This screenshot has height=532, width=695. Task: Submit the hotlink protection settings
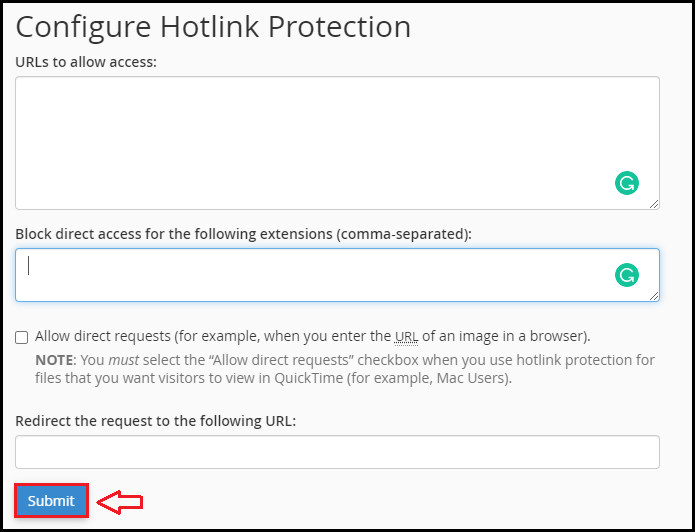pyautogui.click(x=51, y=501)
